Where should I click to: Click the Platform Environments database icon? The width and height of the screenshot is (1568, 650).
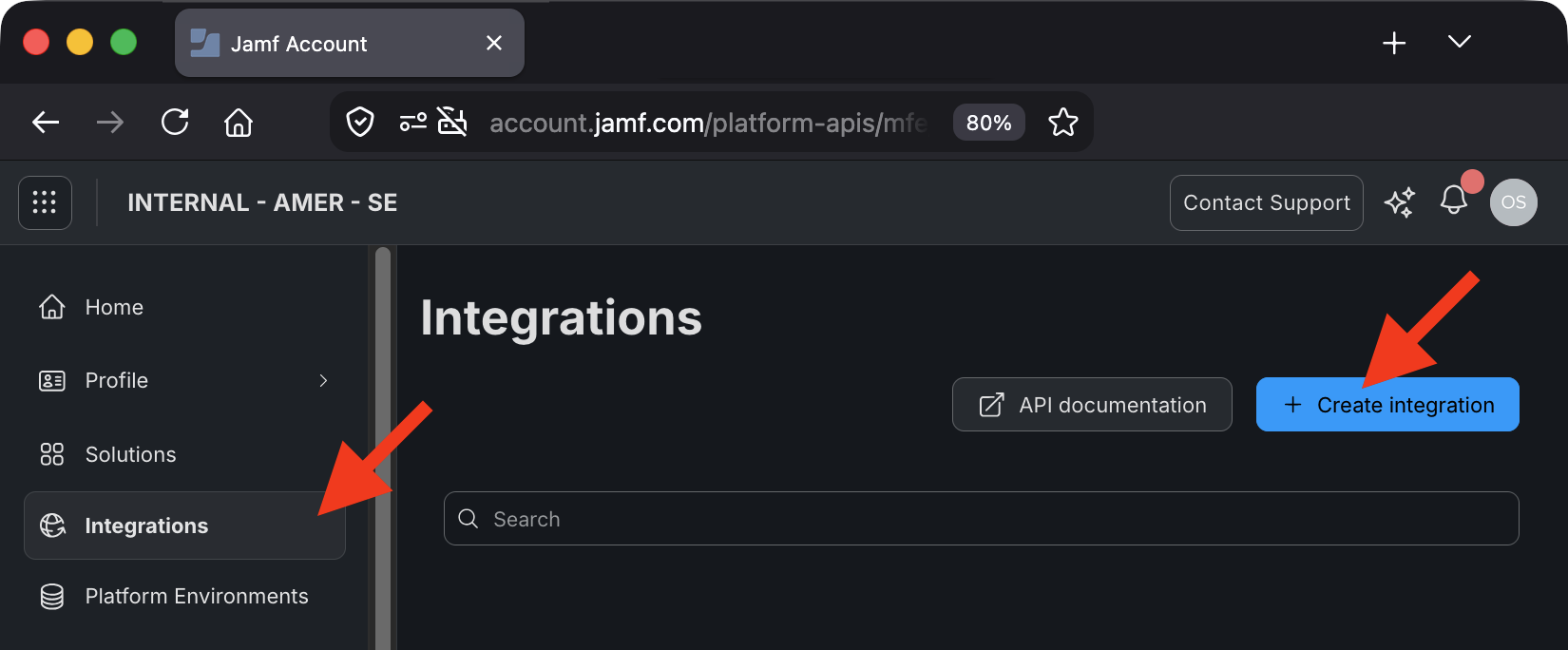(52, 597)
